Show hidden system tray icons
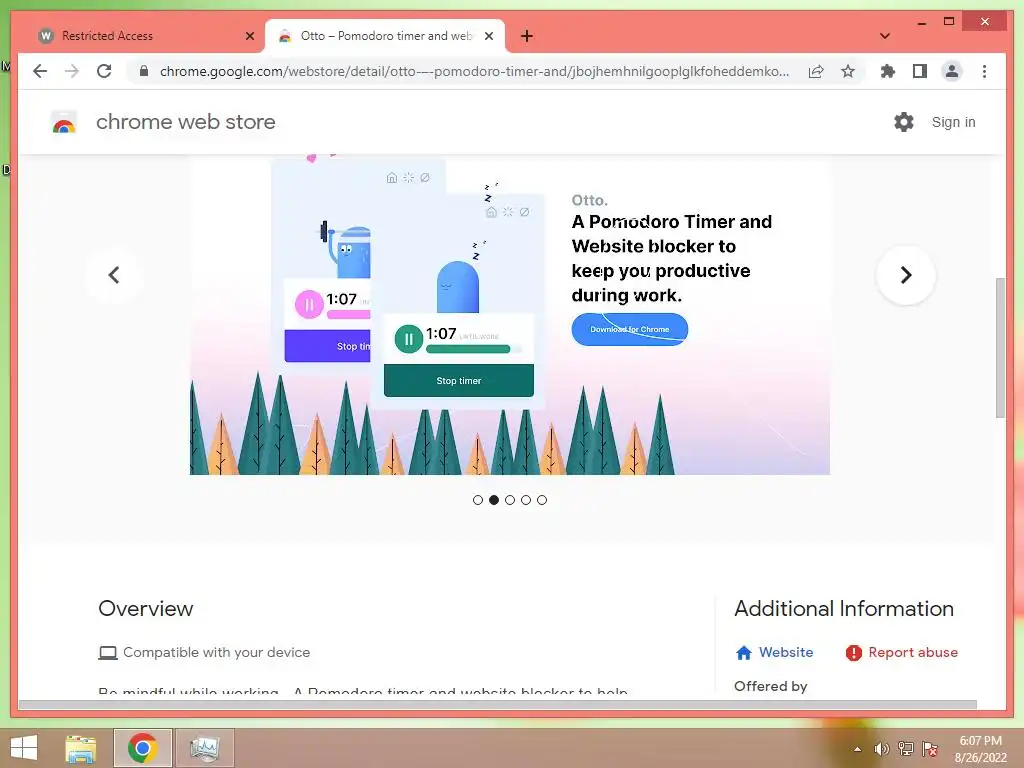Viewport: 1024px width, 768px height. 857,749
